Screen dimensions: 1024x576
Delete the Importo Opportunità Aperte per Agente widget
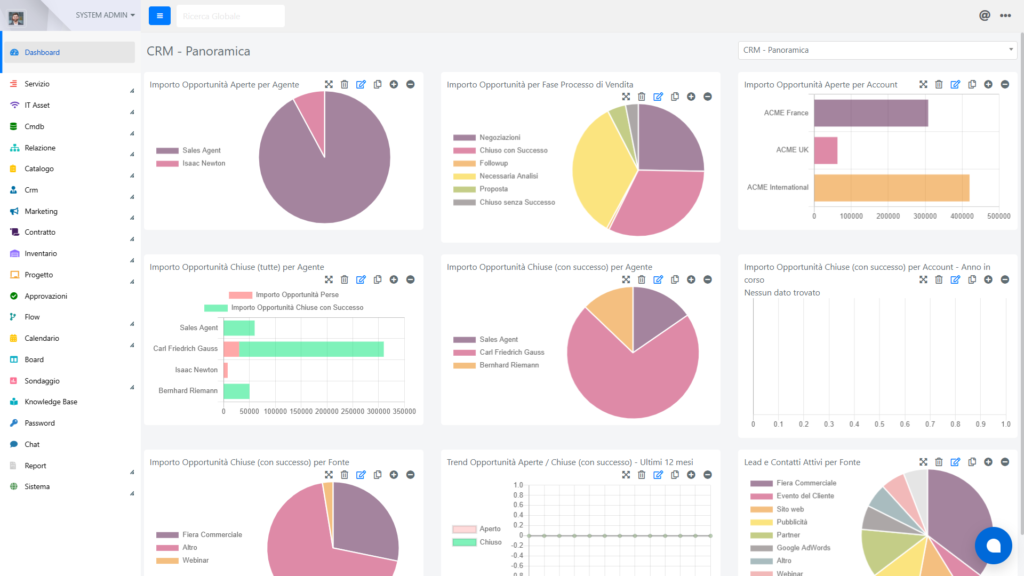[345, 84]
